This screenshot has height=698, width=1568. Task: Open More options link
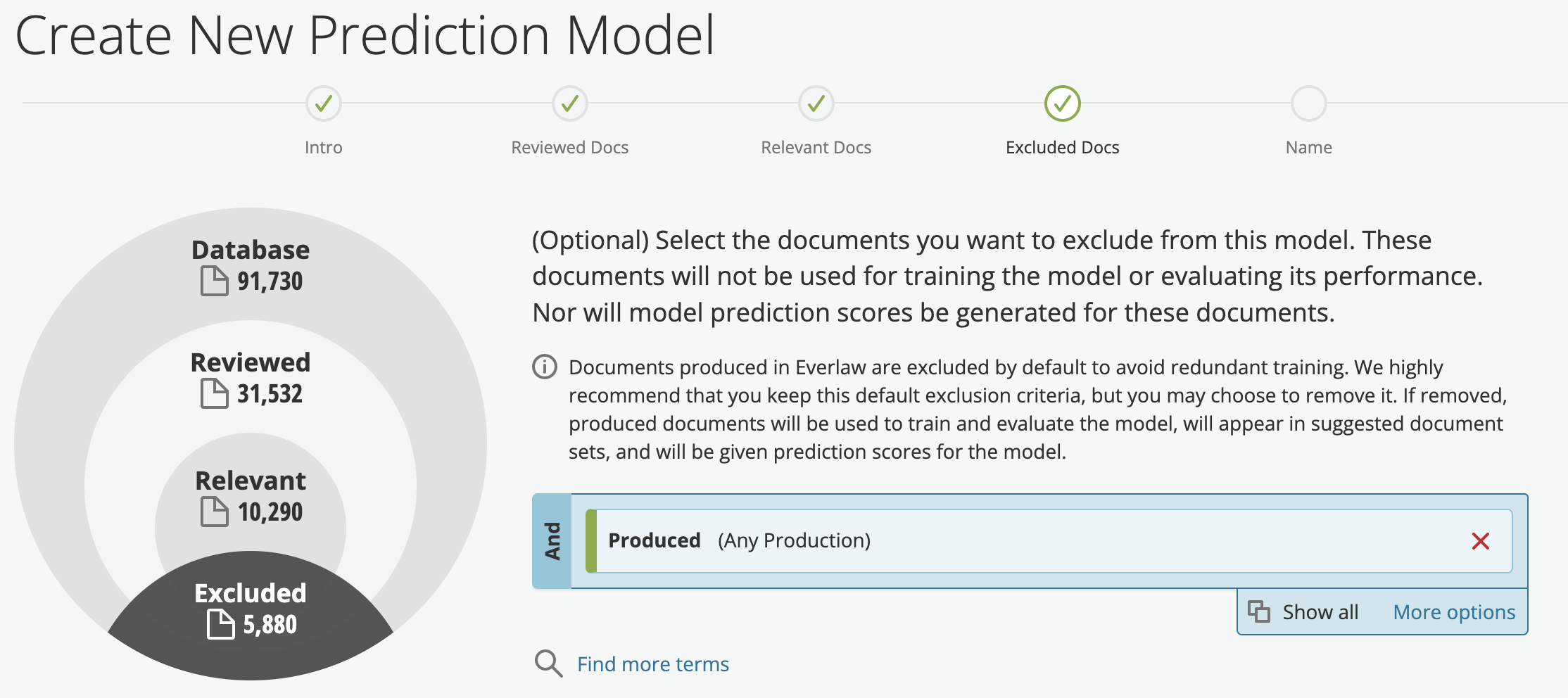(x=1454, y=612)
